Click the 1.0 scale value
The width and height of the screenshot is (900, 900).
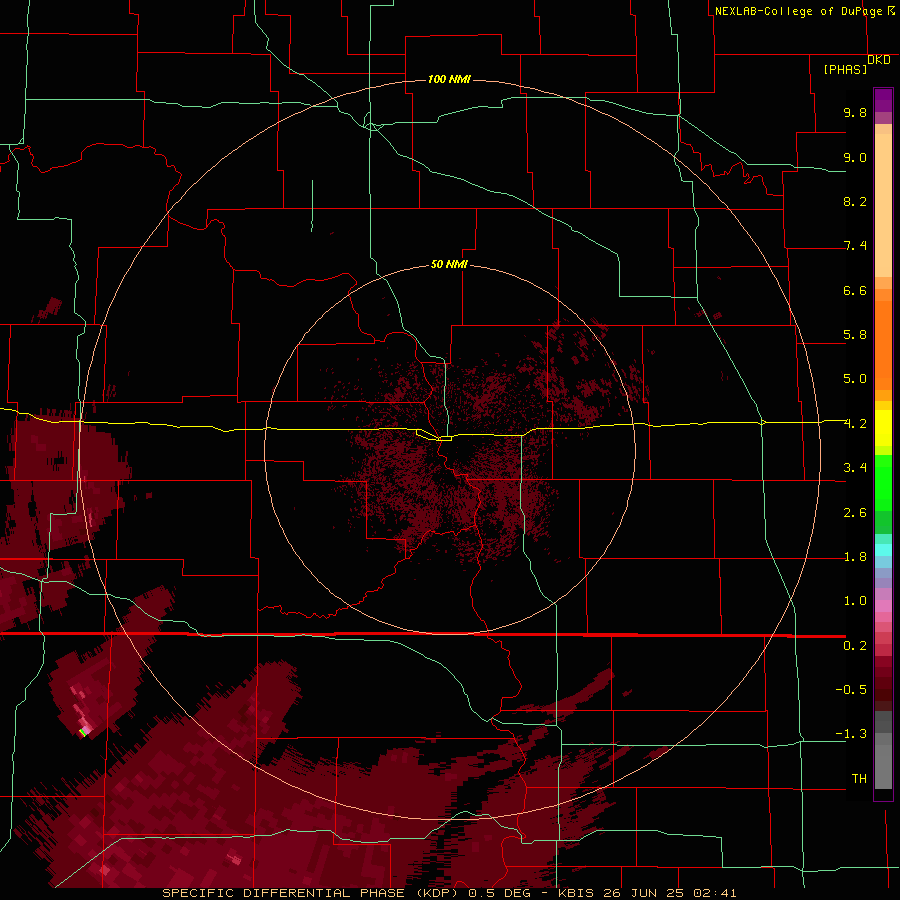[x=855, y=601]
